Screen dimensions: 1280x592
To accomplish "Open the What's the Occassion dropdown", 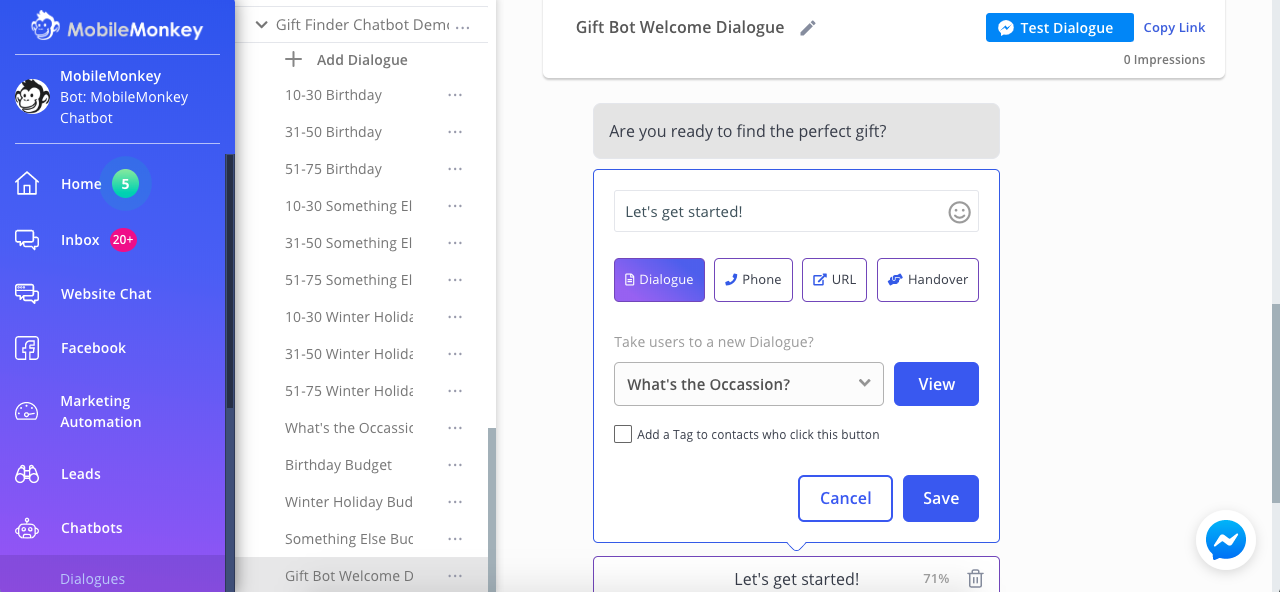I will 748,384.
